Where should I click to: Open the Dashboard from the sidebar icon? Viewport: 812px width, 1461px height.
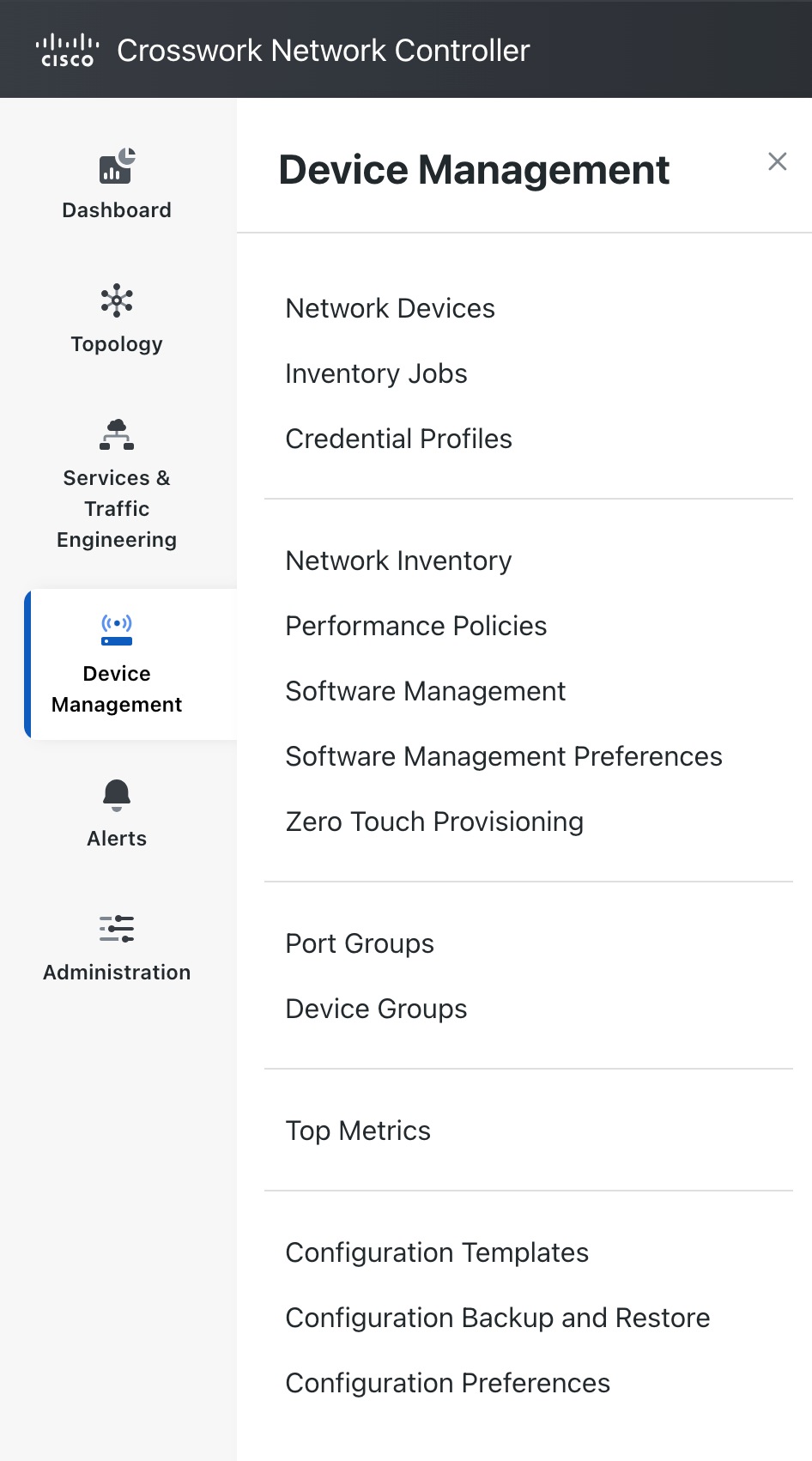pos(116,167)
